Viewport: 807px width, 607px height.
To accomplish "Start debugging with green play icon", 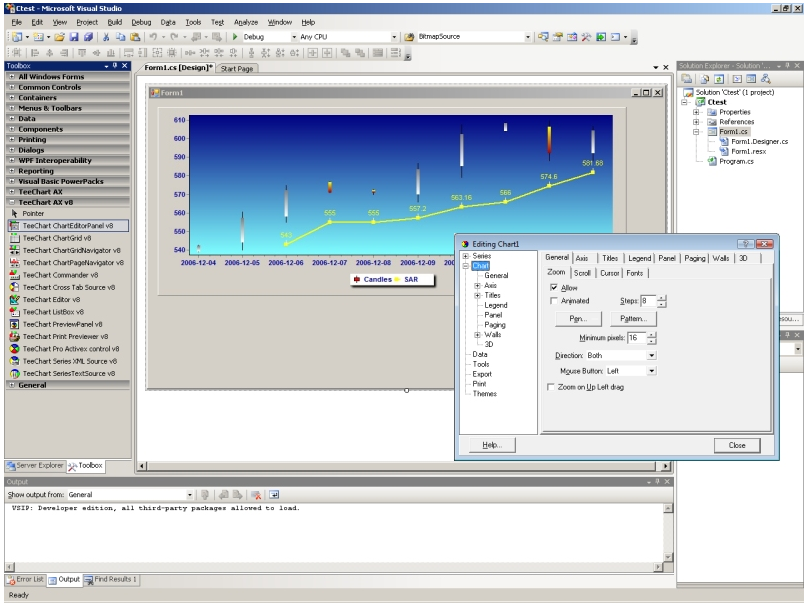I will (235, 37).
